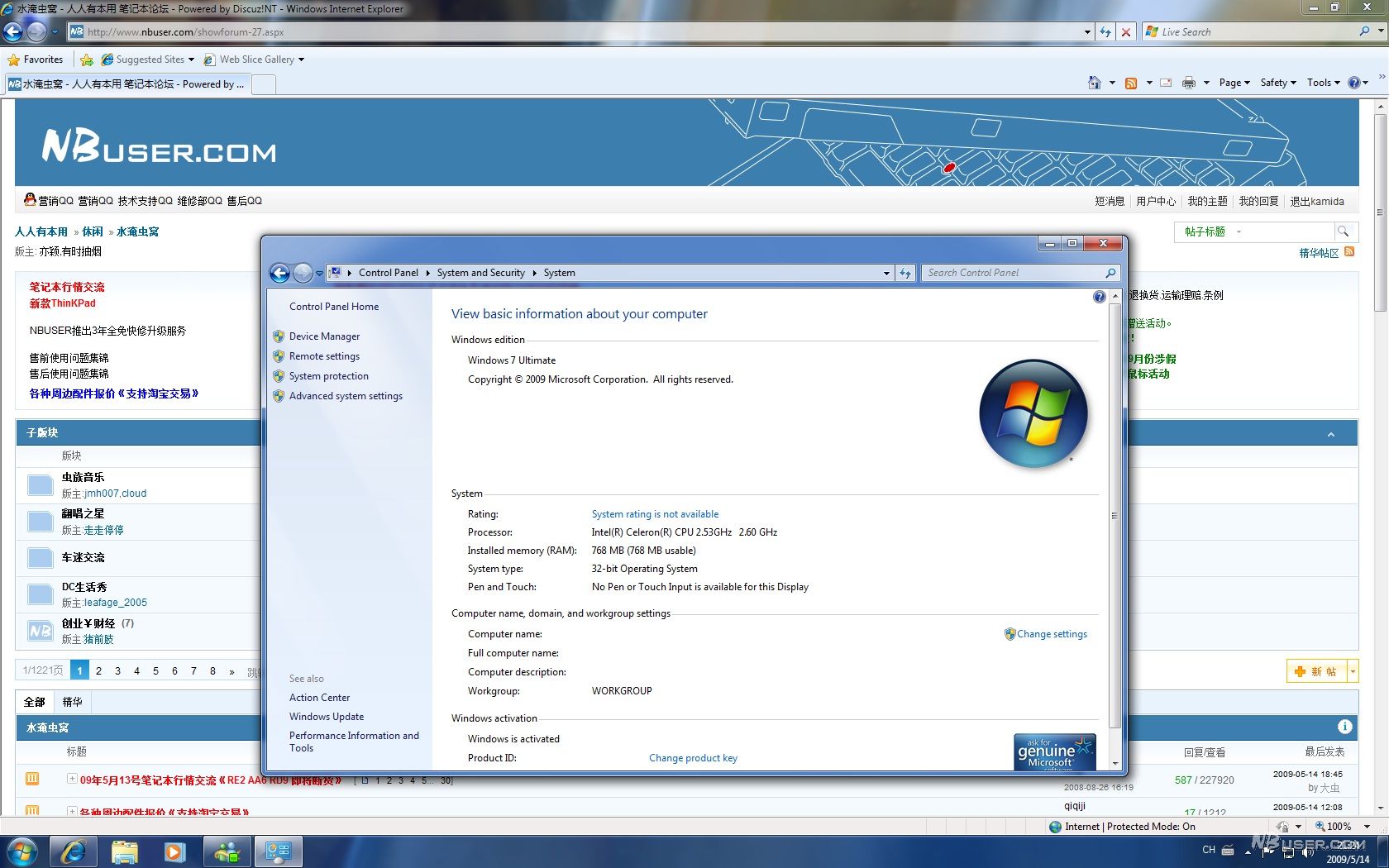Open the Safety menu dropdown
1389x868 pixels.
pos(1278,83)
